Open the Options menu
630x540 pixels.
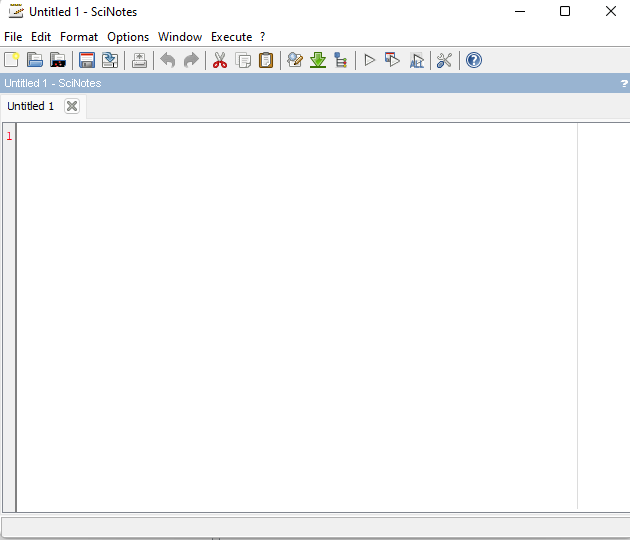coord(128,37)
